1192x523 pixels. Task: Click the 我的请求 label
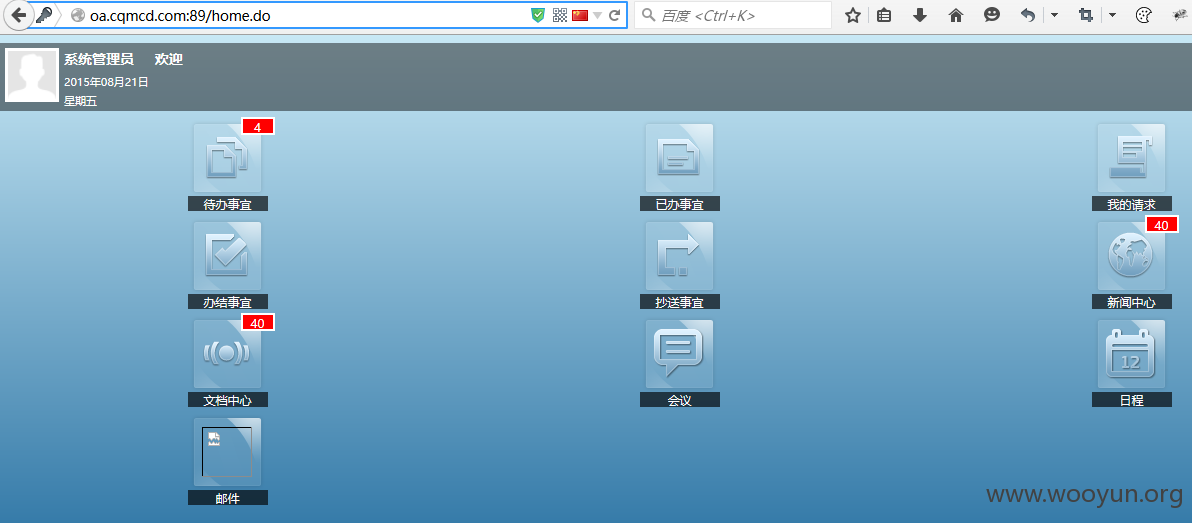(1131, 204)
